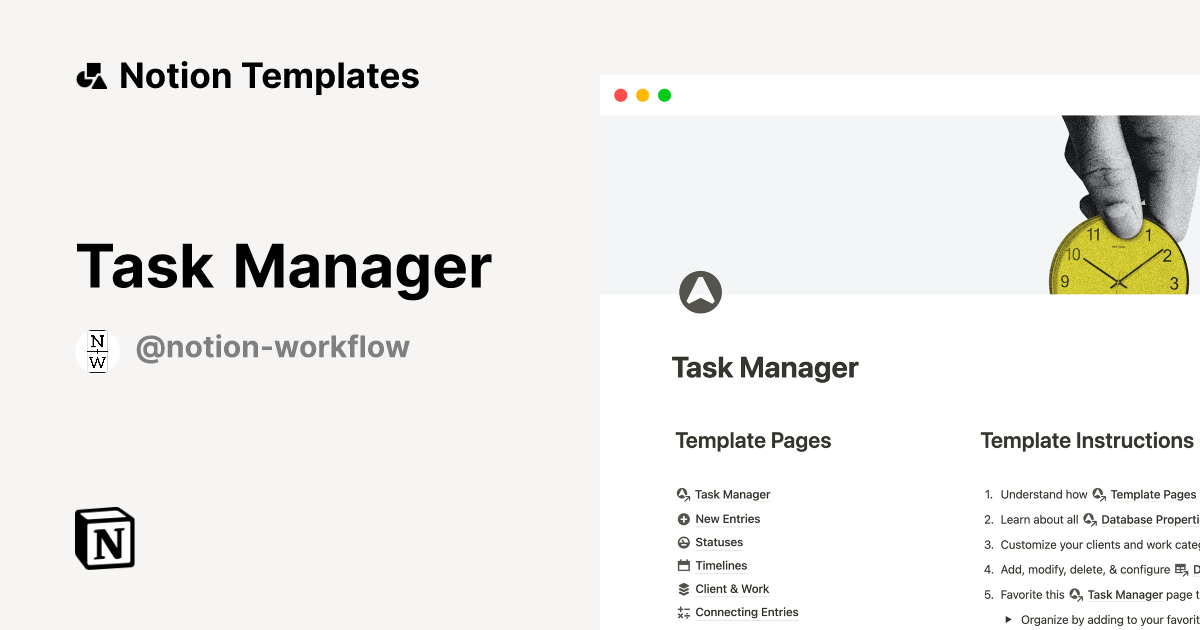The width and height of the screenshot is (1200, 630).
Task: Click the Database Properties link in step 2
Action: click(x=1148, y=519)
